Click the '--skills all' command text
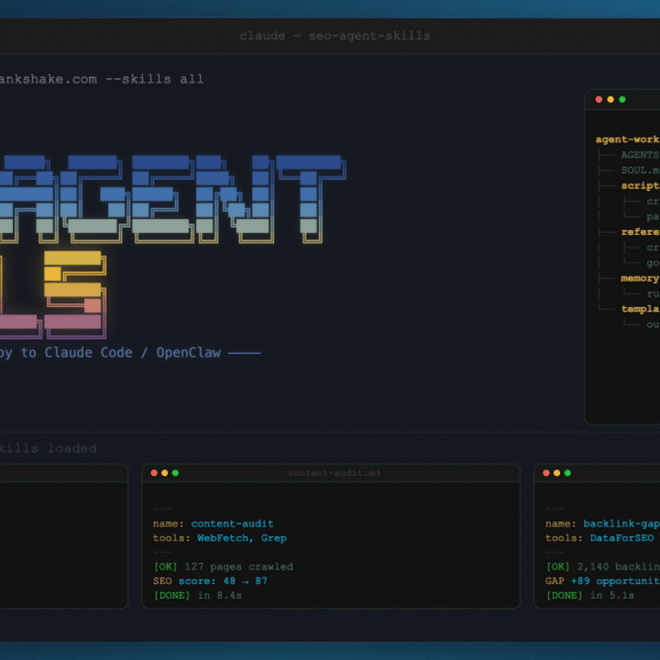This screenshot has height=660, width=660. [x=154, y=79]
